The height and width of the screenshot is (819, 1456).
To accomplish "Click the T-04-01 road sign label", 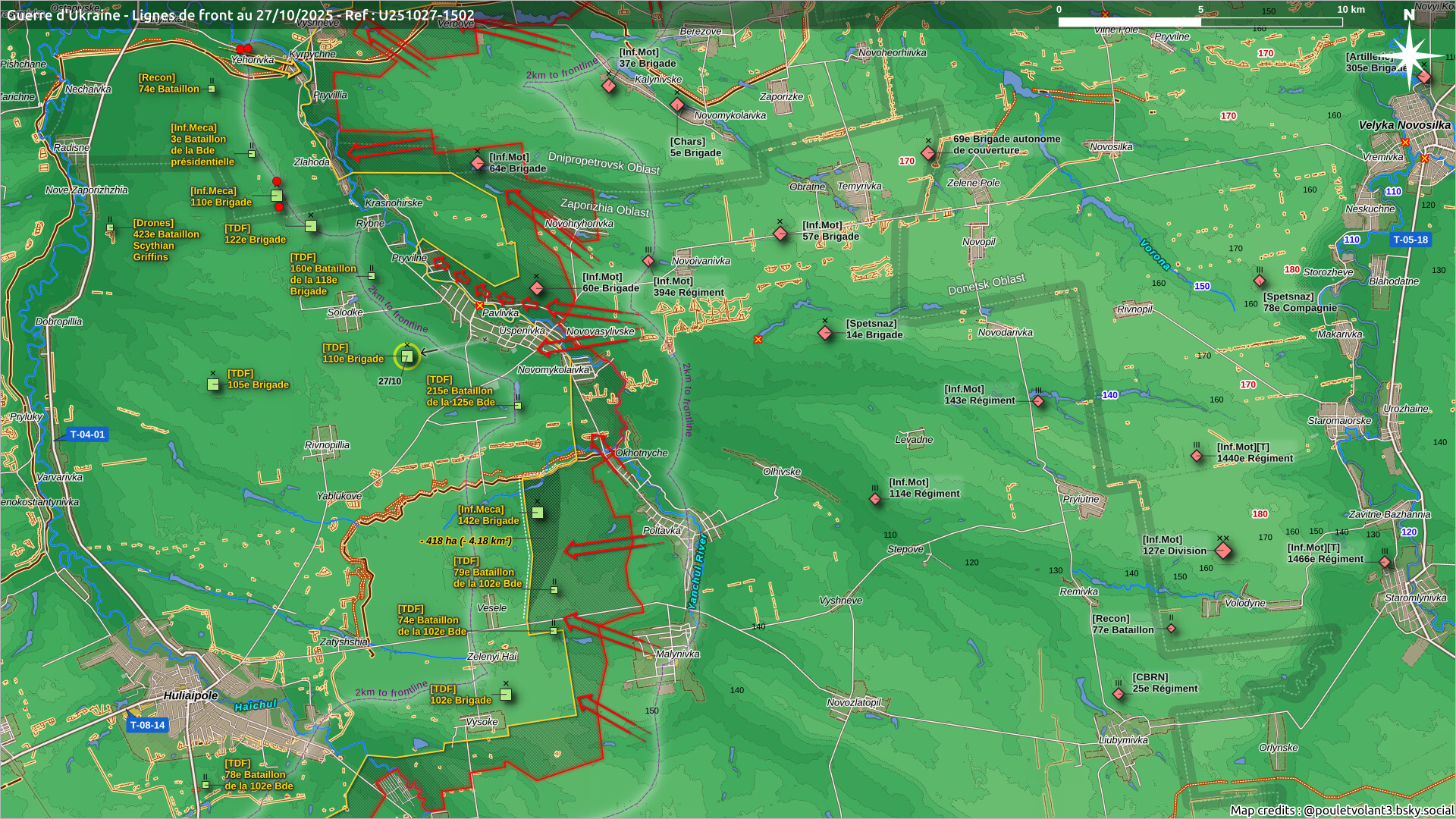I will [87, 435].
